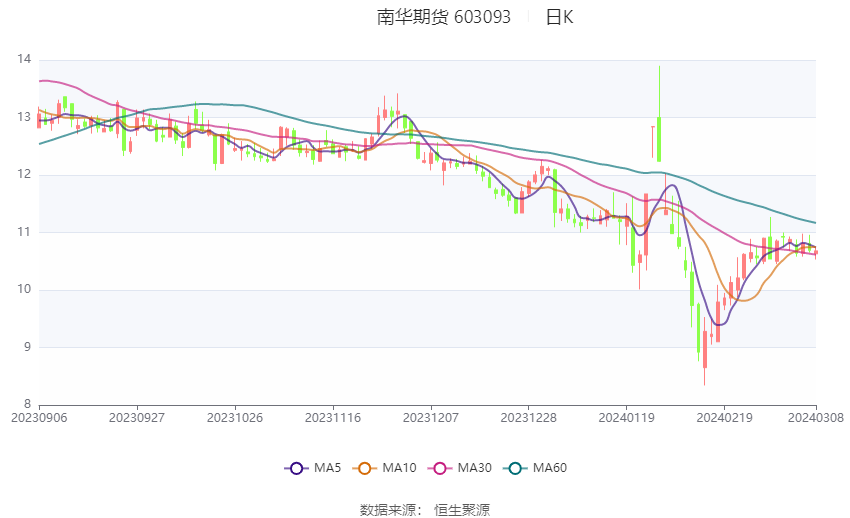Toggle the MA10 legend series
This screenshot has width=850, height=518.
384,468
